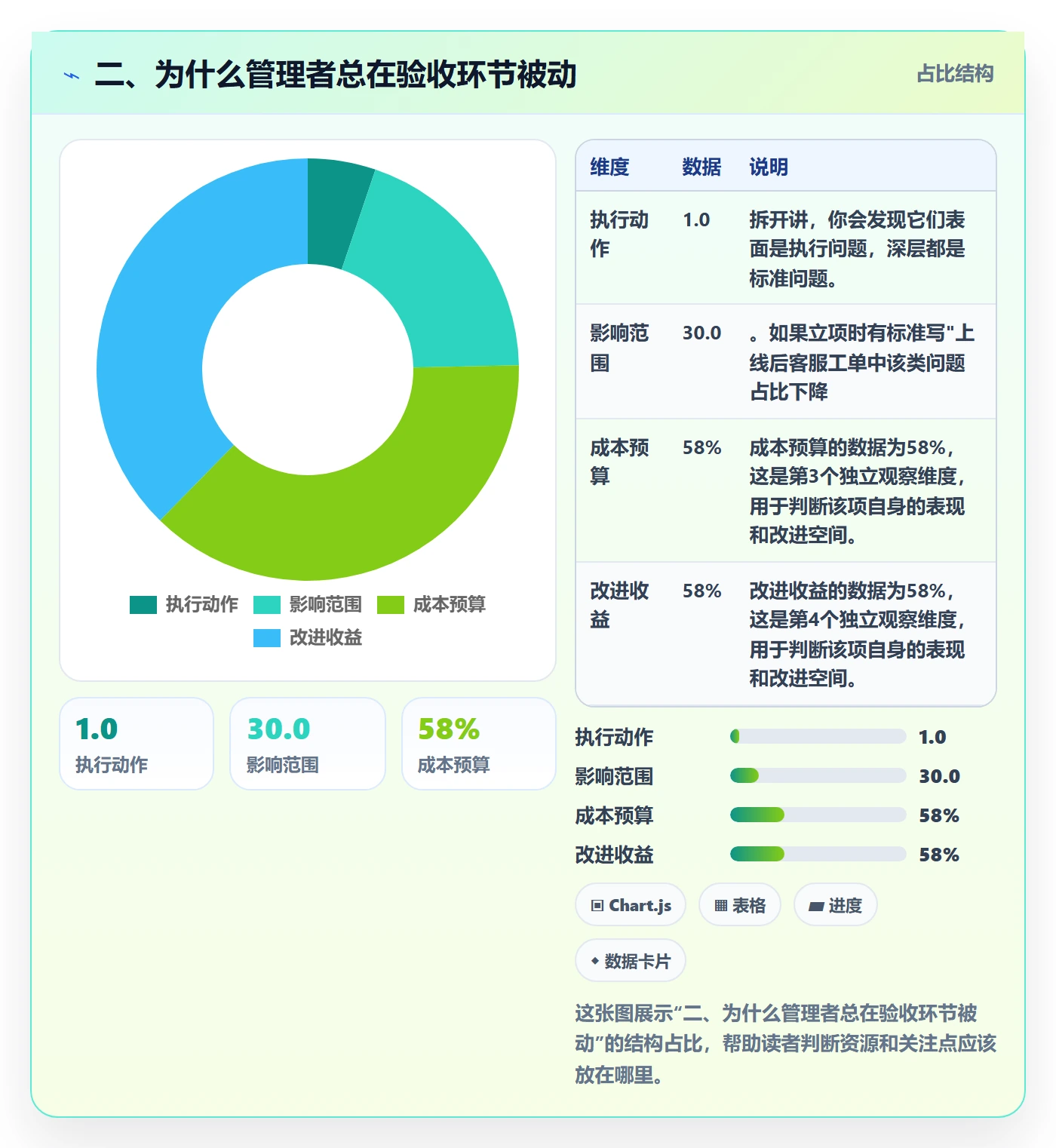Click the 30.0 value in the table
Image resolution: width=1056 pixels, height=1148 pixels.
point(701,333)
